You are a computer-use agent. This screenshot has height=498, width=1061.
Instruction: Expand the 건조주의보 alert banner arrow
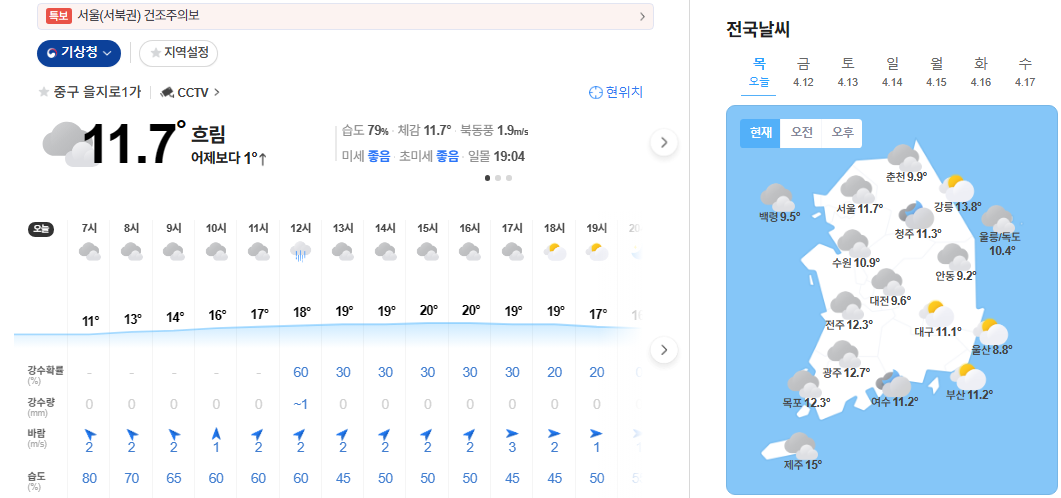pyautogui.click(x=641, y=17)
